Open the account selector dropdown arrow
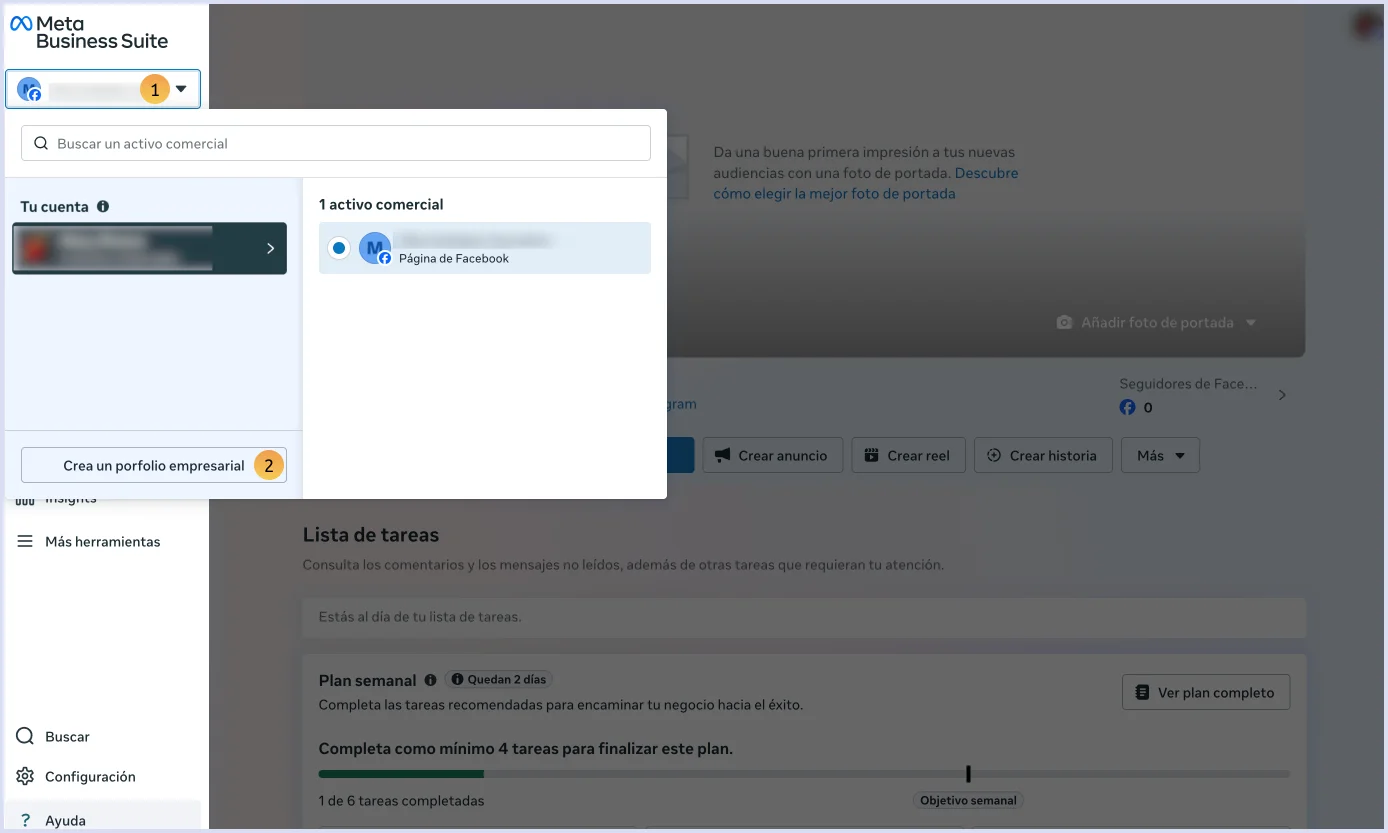1388x833 pixels. point(181,89)
